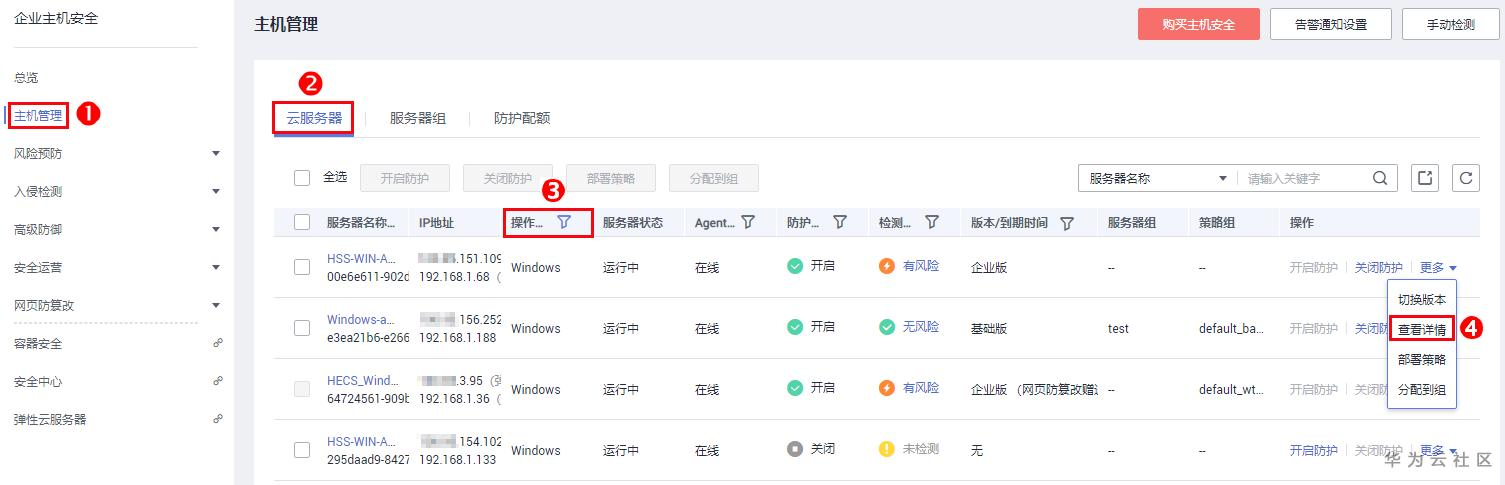Click the search magnifier icon

(x=1380, y=178)
